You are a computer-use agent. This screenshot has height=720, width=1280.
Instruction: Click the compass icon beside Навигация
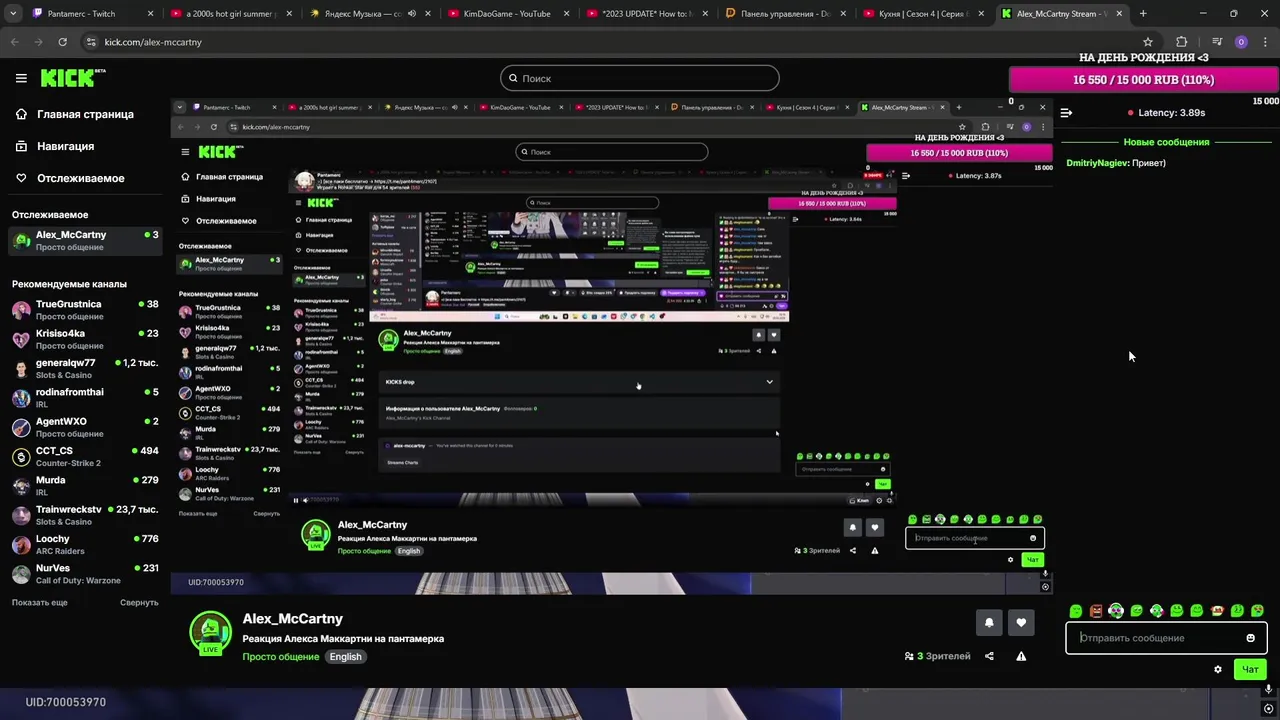coord(21,146)
